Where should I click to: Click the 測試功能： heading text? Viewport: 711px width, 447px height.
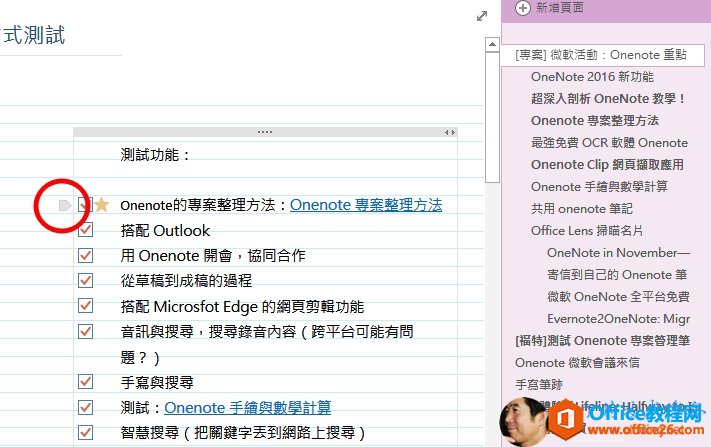(156, 155)
